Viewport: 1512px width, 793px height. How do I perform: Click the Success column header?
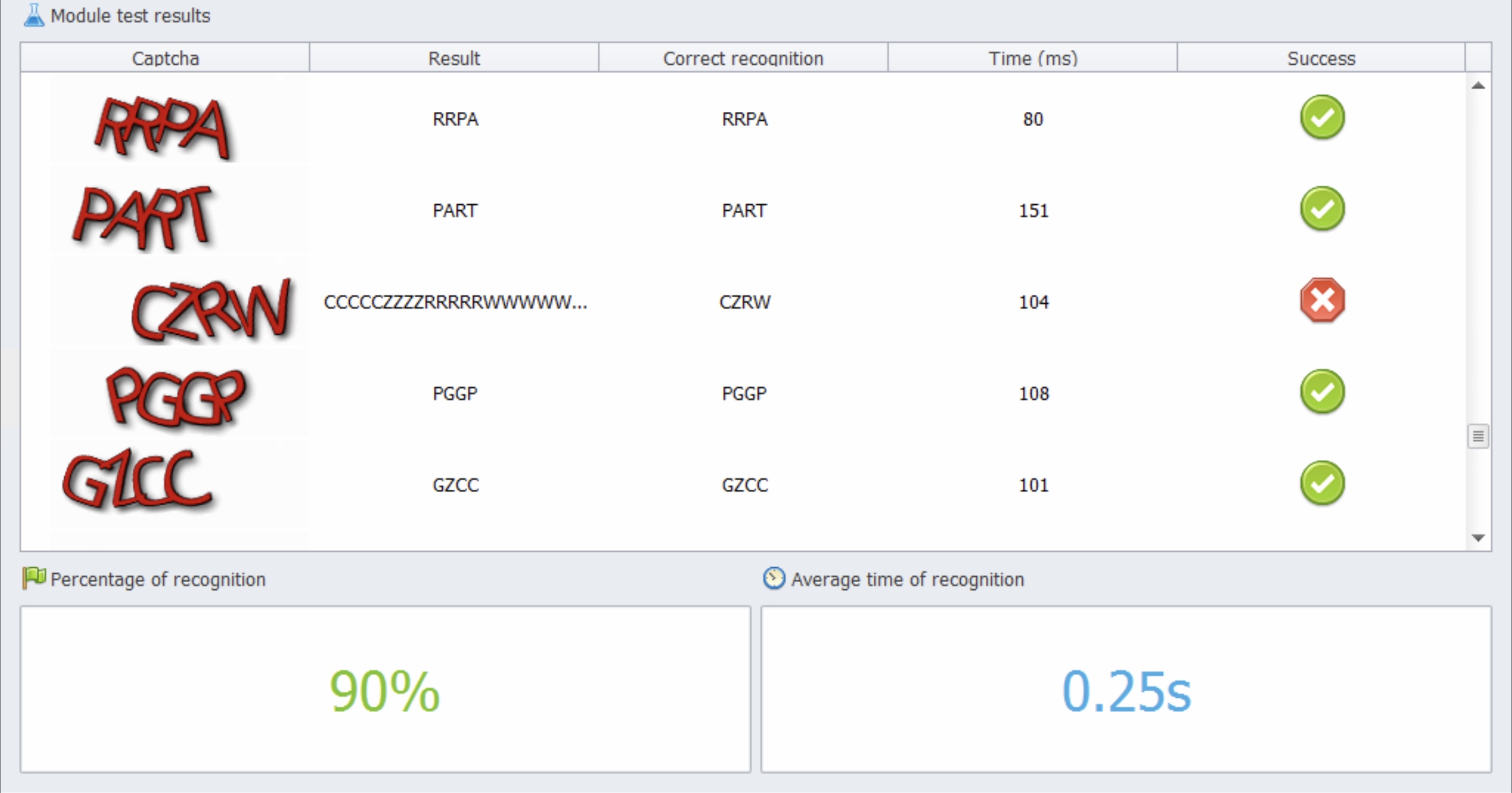[x=1321, y=58]
